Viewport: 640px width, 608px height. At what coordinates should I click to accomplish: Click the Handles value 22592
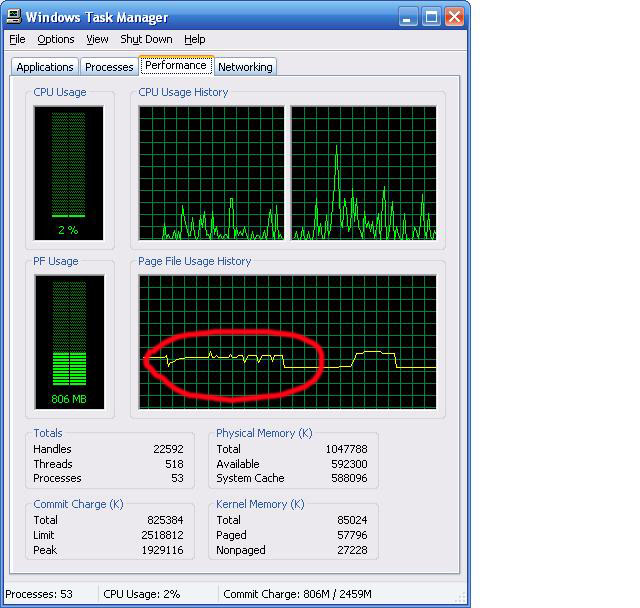[168, 449]
